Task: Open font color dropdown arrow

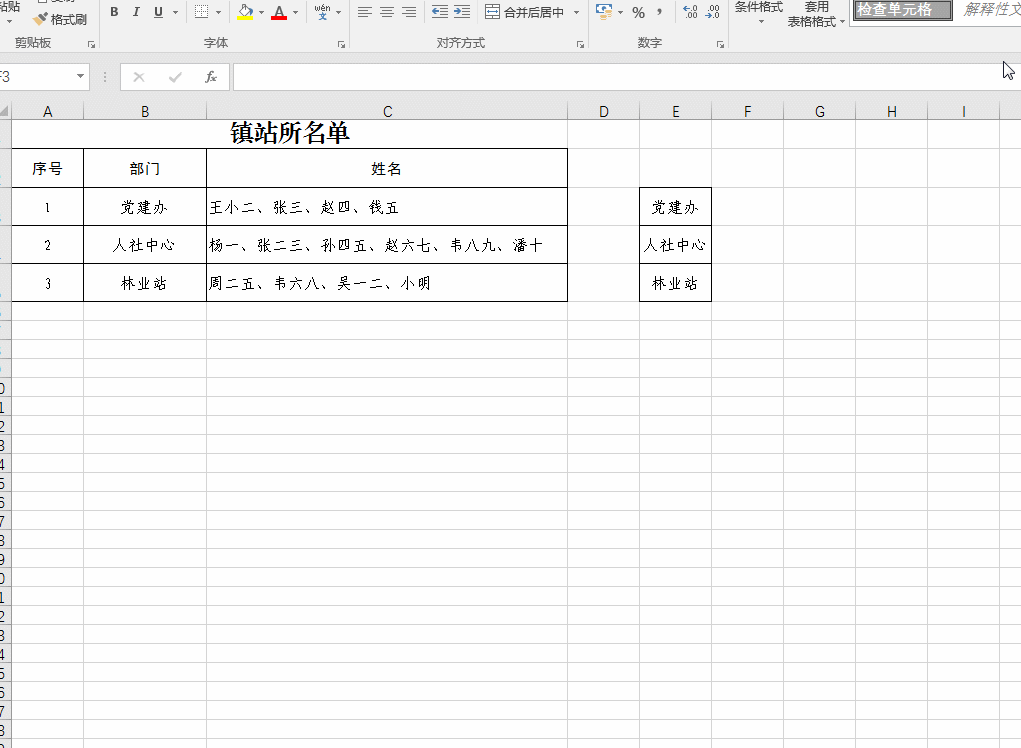Action: coord(295,12)
